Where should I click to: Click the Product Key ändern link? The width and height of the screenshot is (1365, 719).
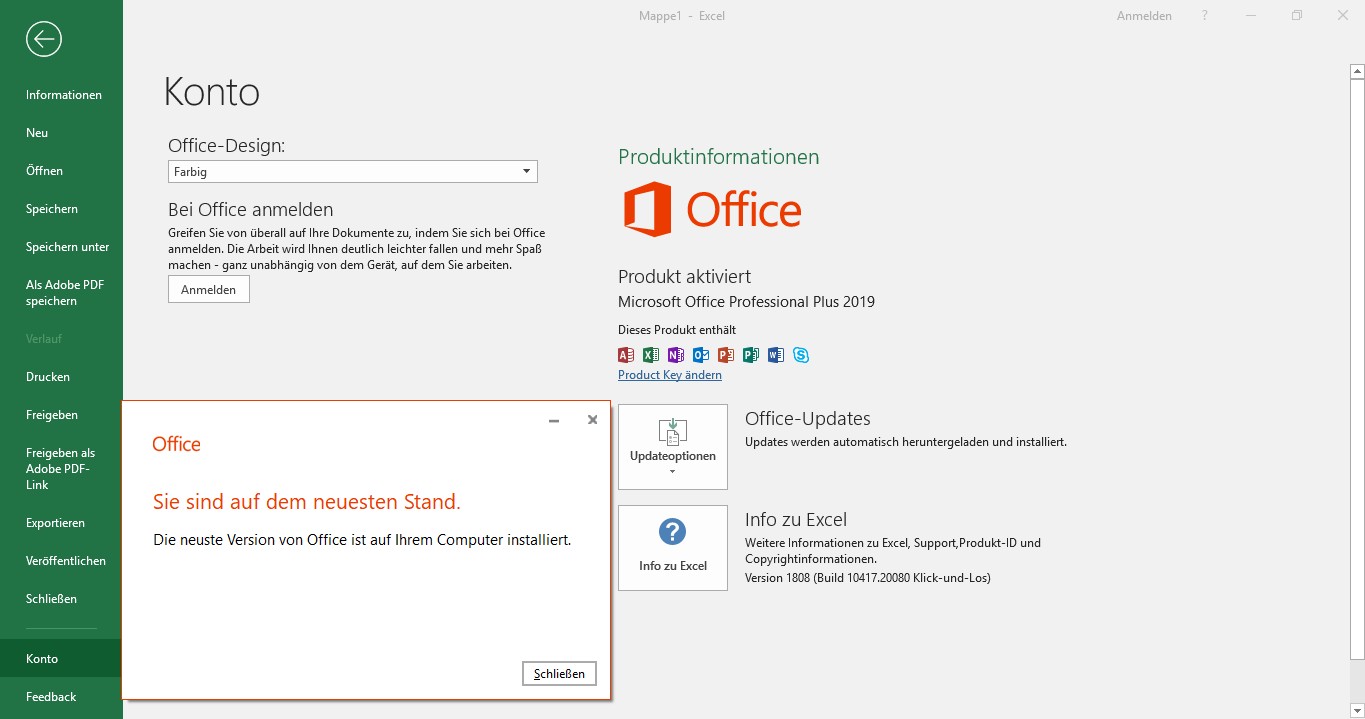click(x=670, y=375)
